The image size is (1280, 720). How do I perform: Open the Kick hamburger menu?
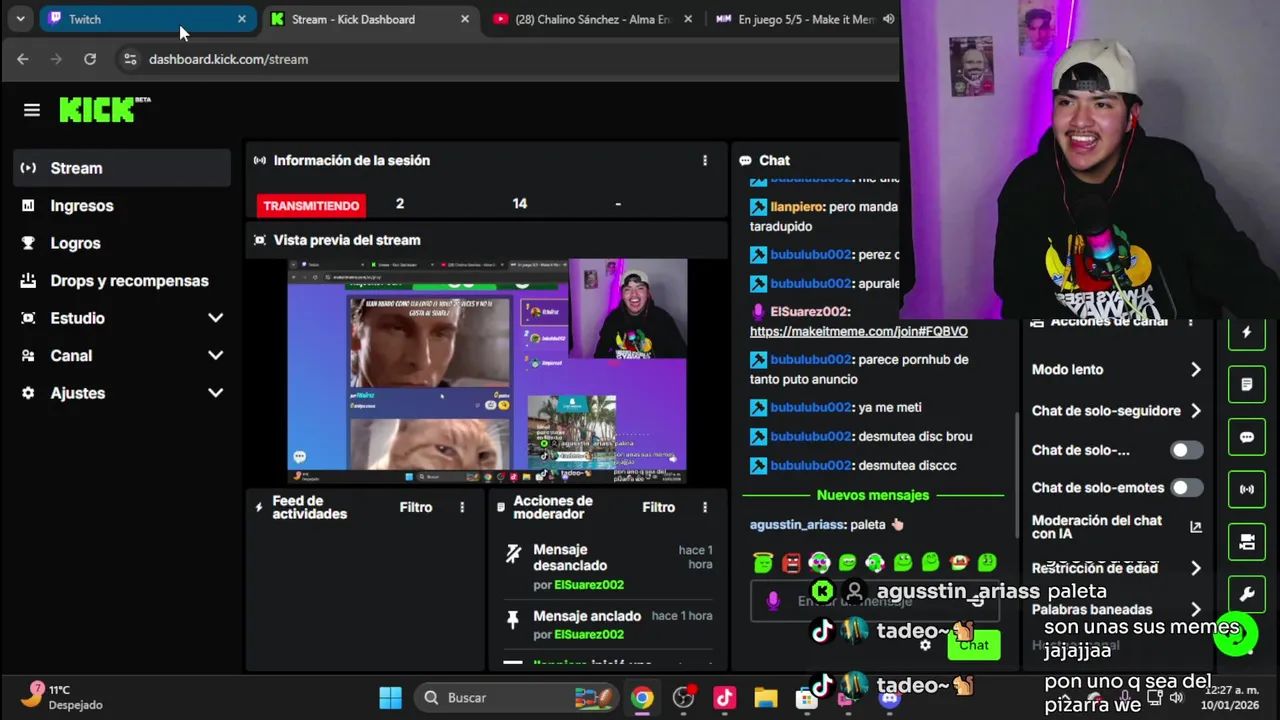(32, 110)
